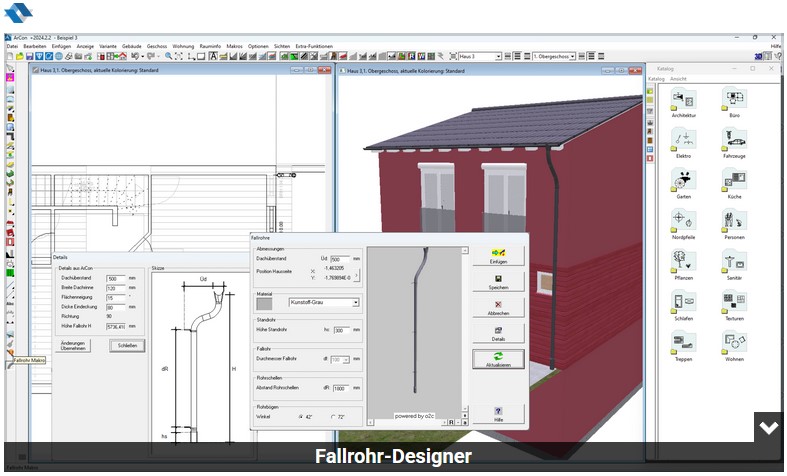Click the Höhe Fallrohr H field in Details
The image size is (787, 476).
pyautogui.click(x=115, y=326)
